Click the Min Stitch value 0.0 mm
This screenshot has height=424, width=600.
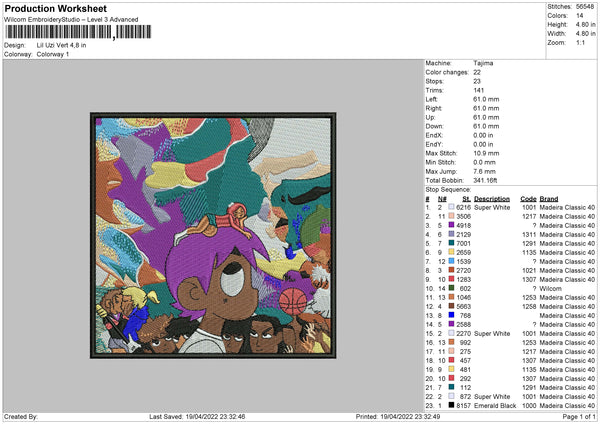pyautogui.click(x=484, y=162)
